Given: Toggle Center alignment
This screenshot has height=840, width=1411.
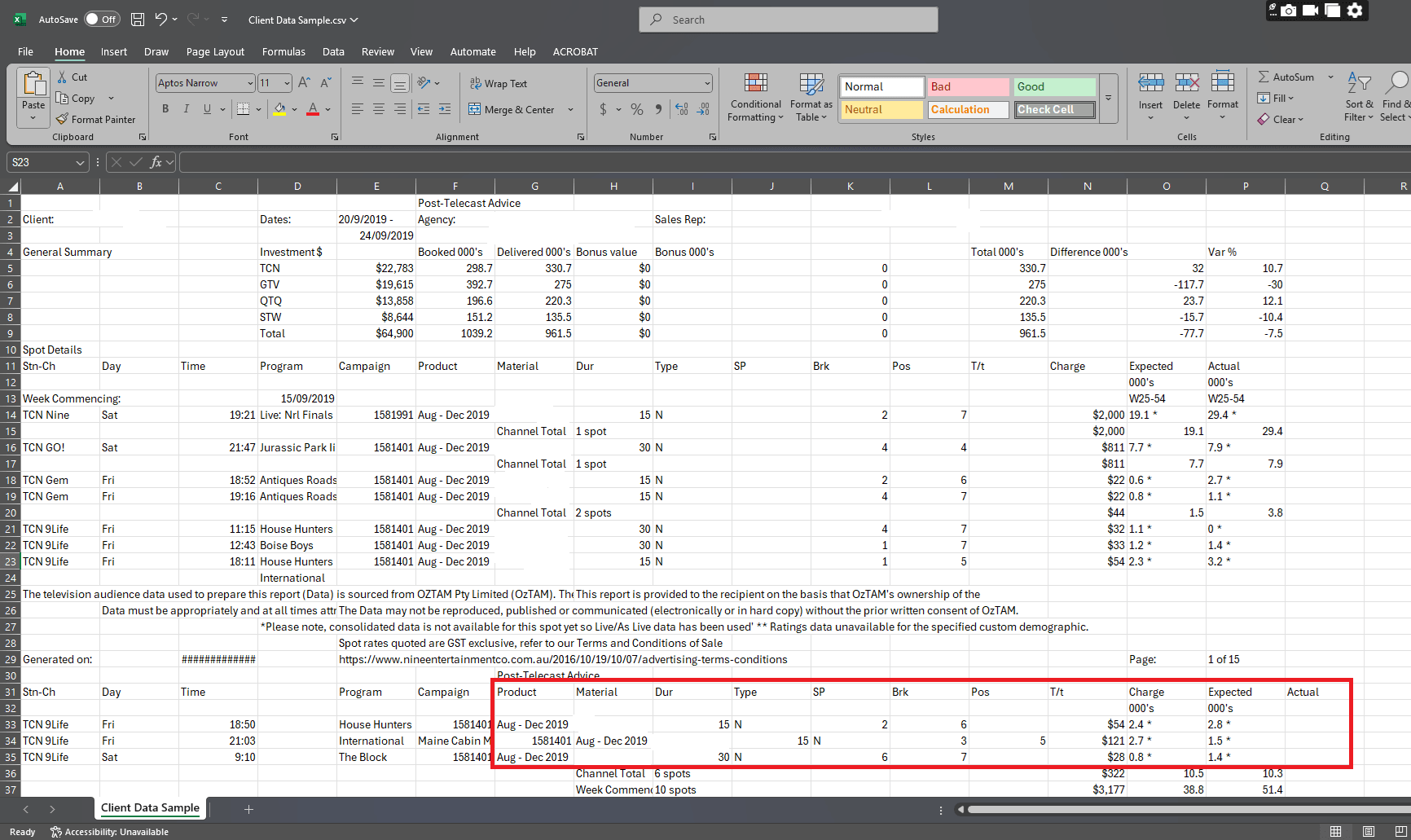Looking at the screenshot, I should (x=379, y=108).
